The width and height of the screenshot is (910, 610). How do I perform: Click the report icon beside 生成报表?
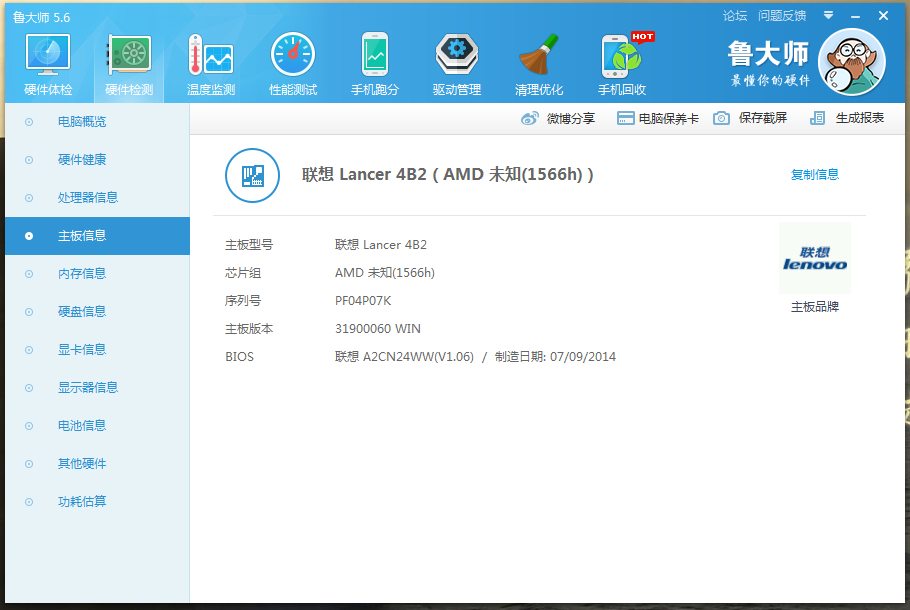817,118
